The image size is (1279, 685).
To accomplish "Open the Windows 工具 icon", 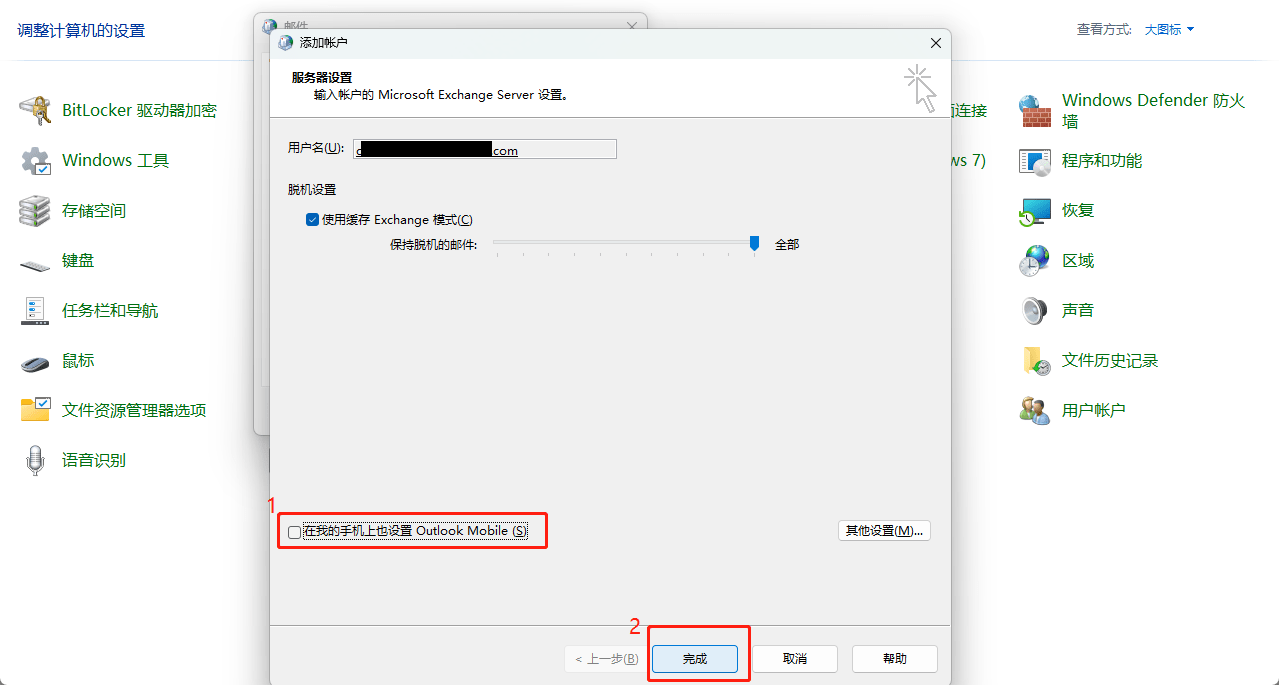I will pos(36,160).
